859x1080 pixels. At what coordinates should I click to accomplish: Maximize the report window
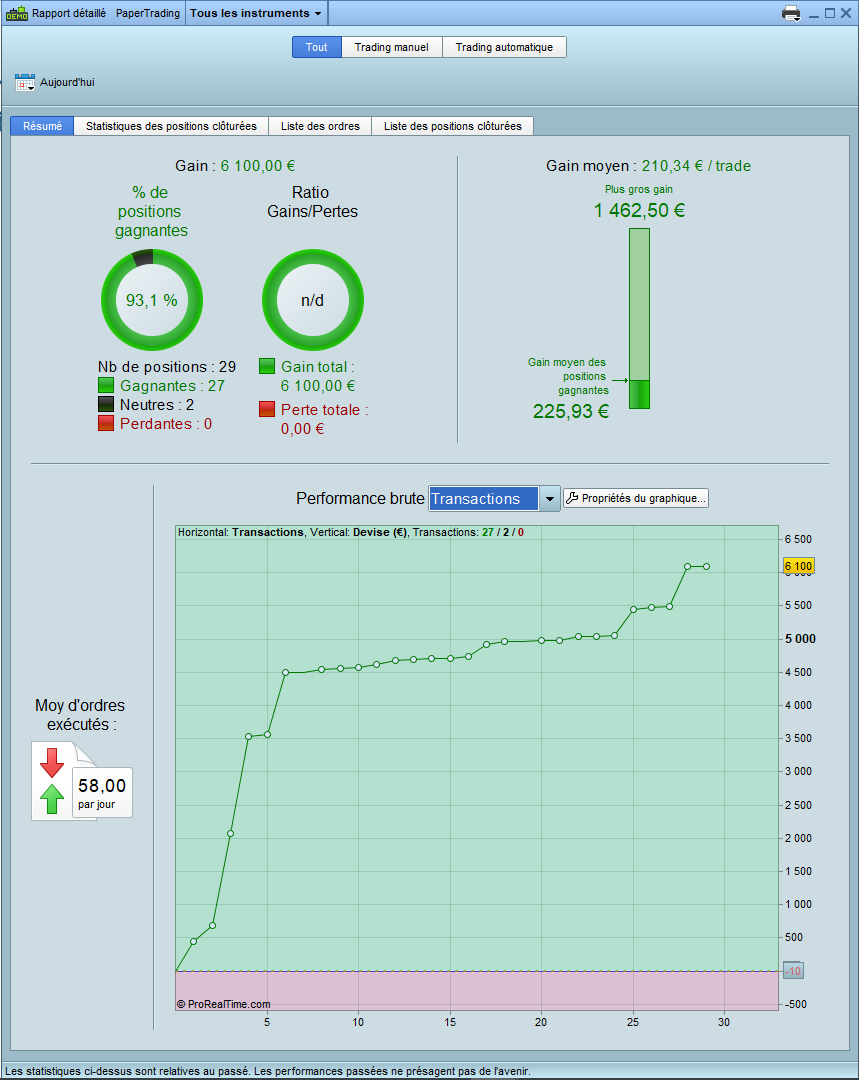(830, 13)
